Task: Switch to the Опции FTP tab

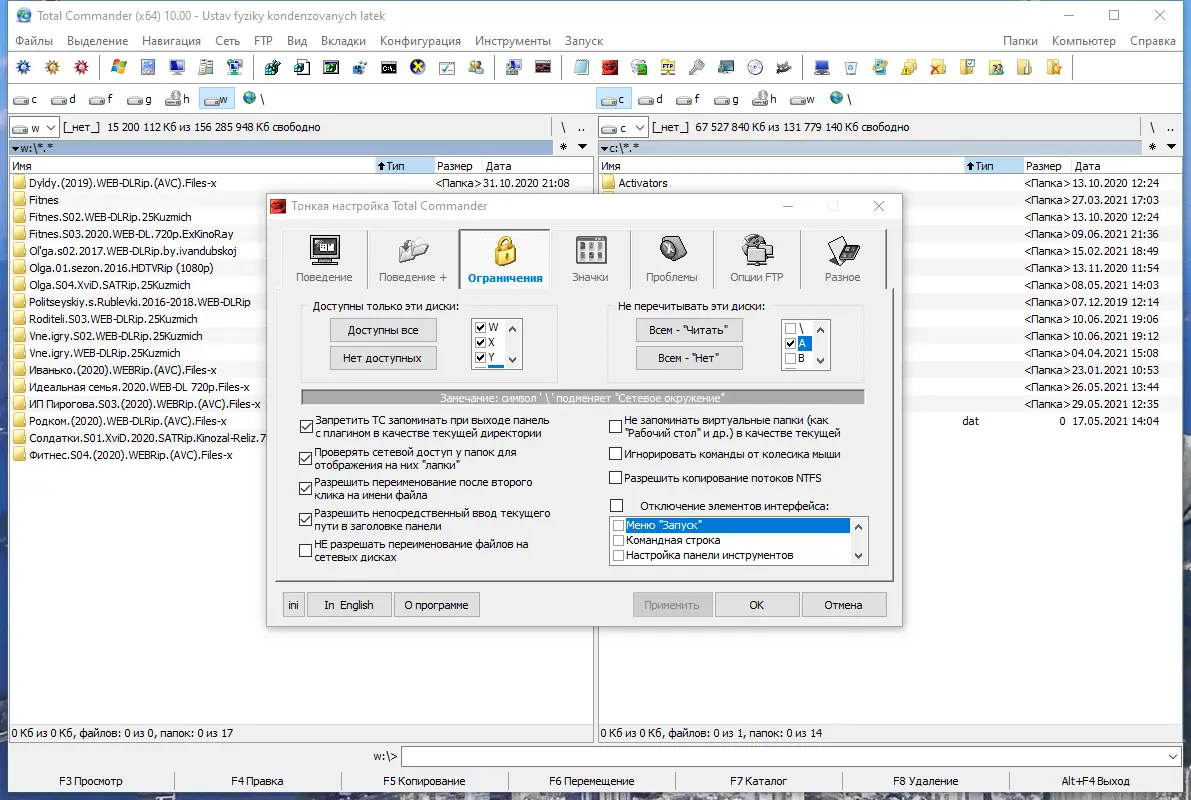Action: tap(757, 260)
